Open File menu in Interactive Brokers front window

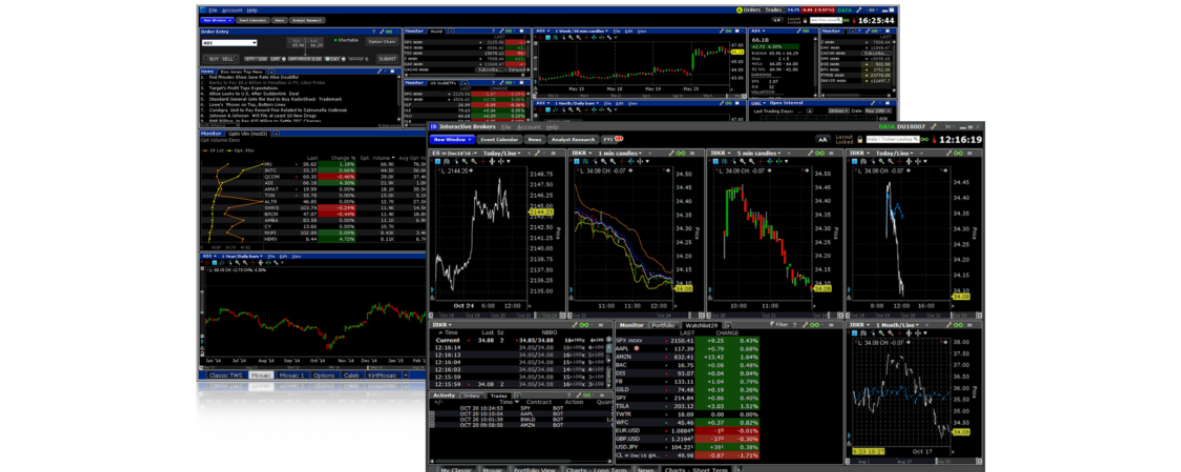pyautogui.click(x=506, y=127)
